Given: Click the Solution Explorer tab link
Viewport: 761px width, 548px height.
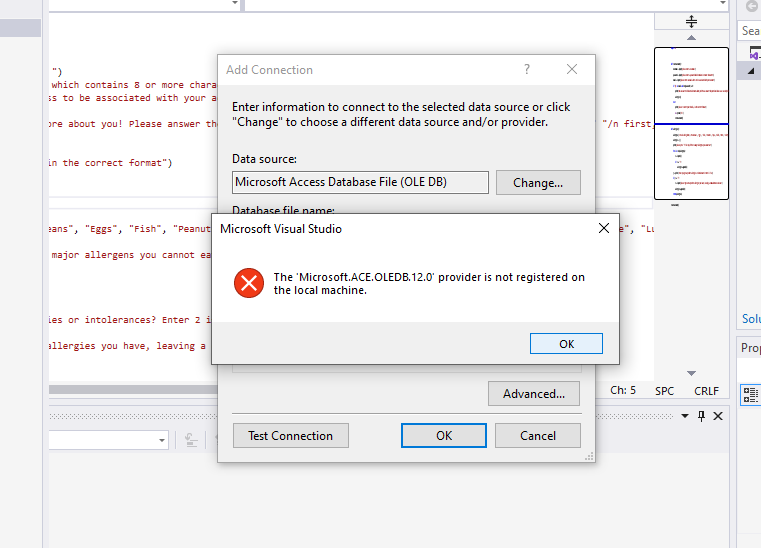Looking at the screenshot, I should 751,319.
